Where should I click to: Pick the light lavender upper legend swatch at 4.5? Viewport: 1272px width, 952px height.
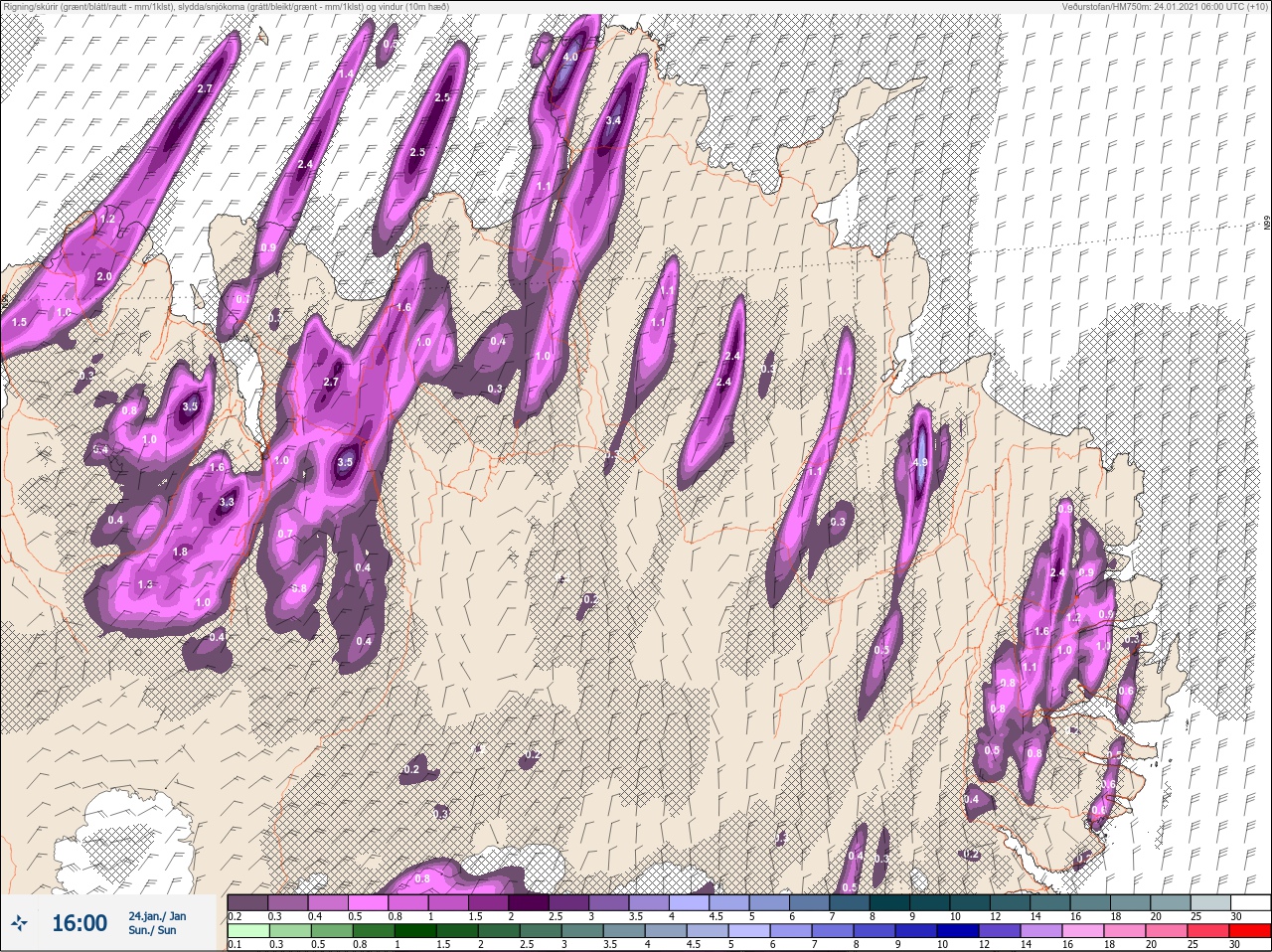pyautogui.click(x=731, y=902)
